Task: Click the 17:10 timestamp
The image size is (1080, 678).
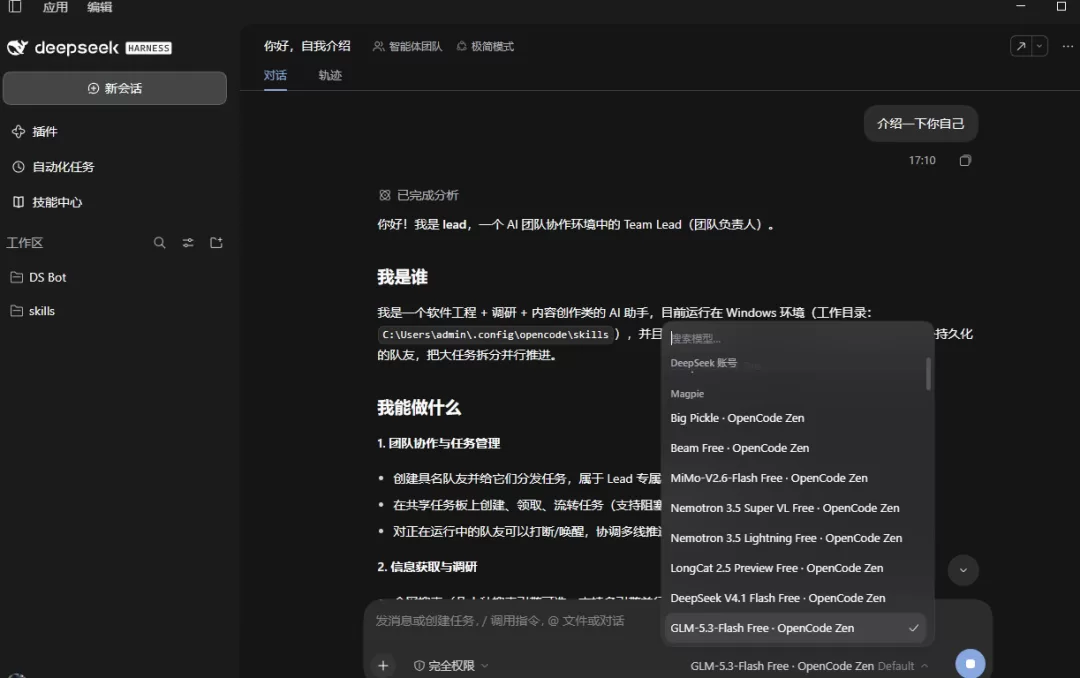Action: click(922, 161)
